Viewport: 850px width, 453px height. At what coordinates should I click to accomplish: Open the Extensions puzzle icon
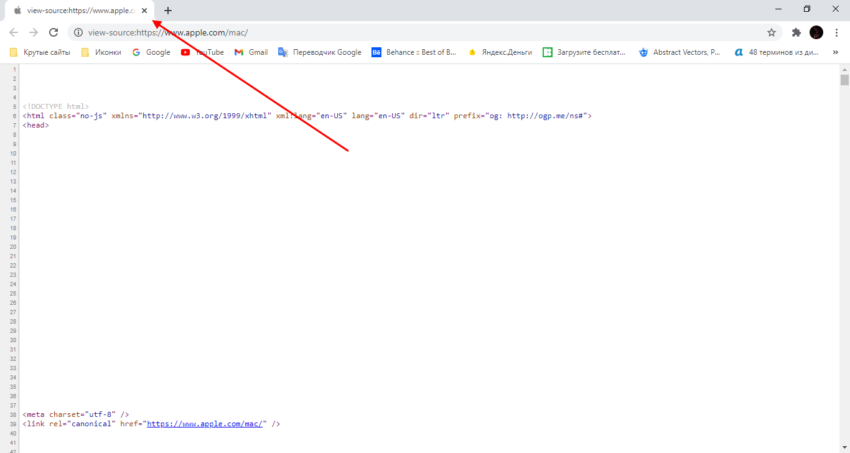coord(796,32)
